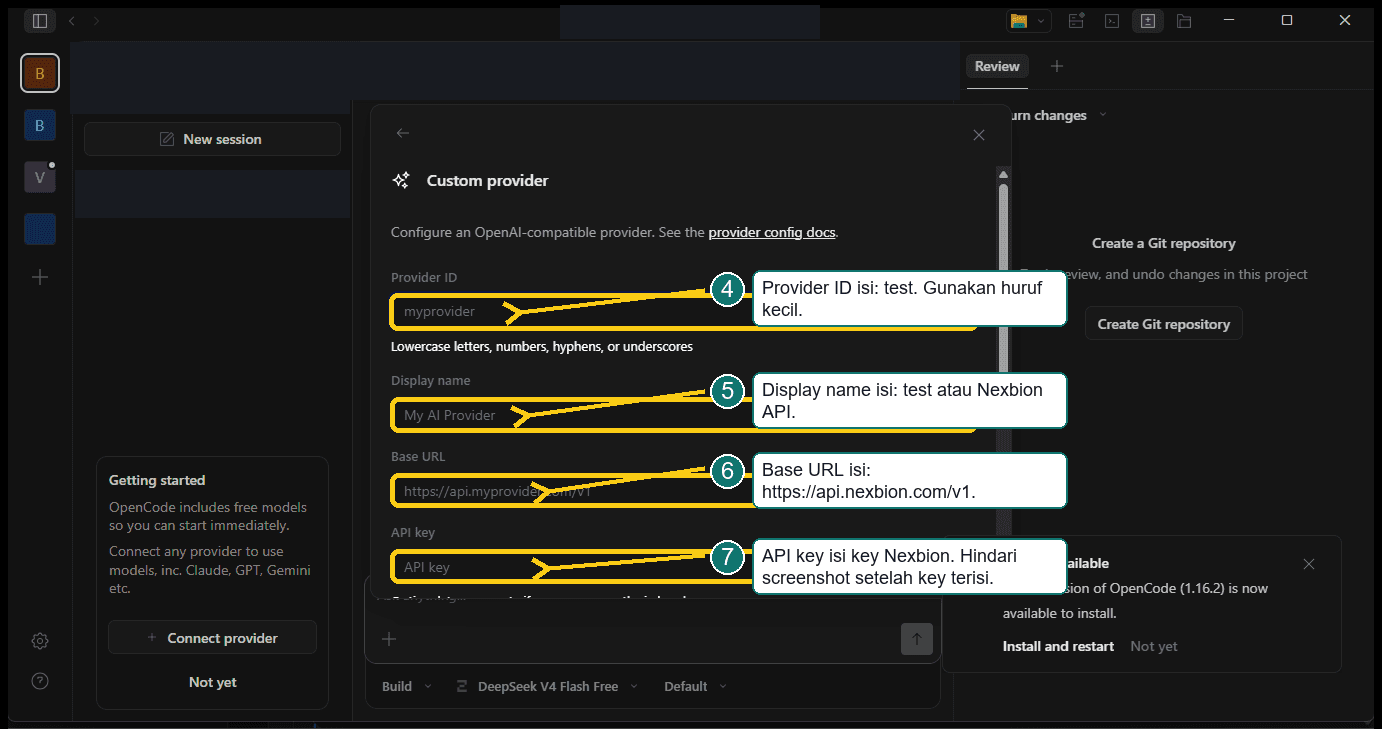Viewport: 1382px width, 729px height.
Task: Open the V project avatar
Action: coord(40,178)
